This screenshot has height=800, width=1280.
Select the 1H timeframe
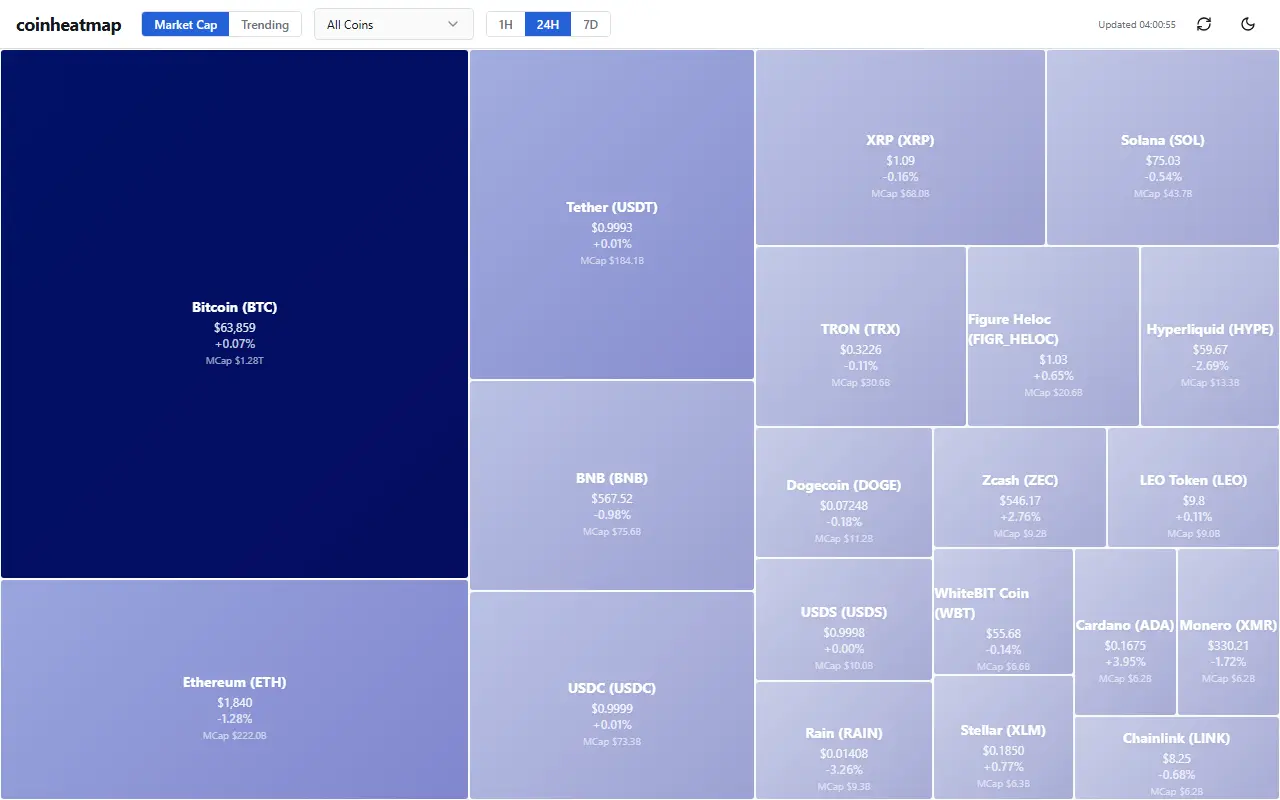click(506, 24)
